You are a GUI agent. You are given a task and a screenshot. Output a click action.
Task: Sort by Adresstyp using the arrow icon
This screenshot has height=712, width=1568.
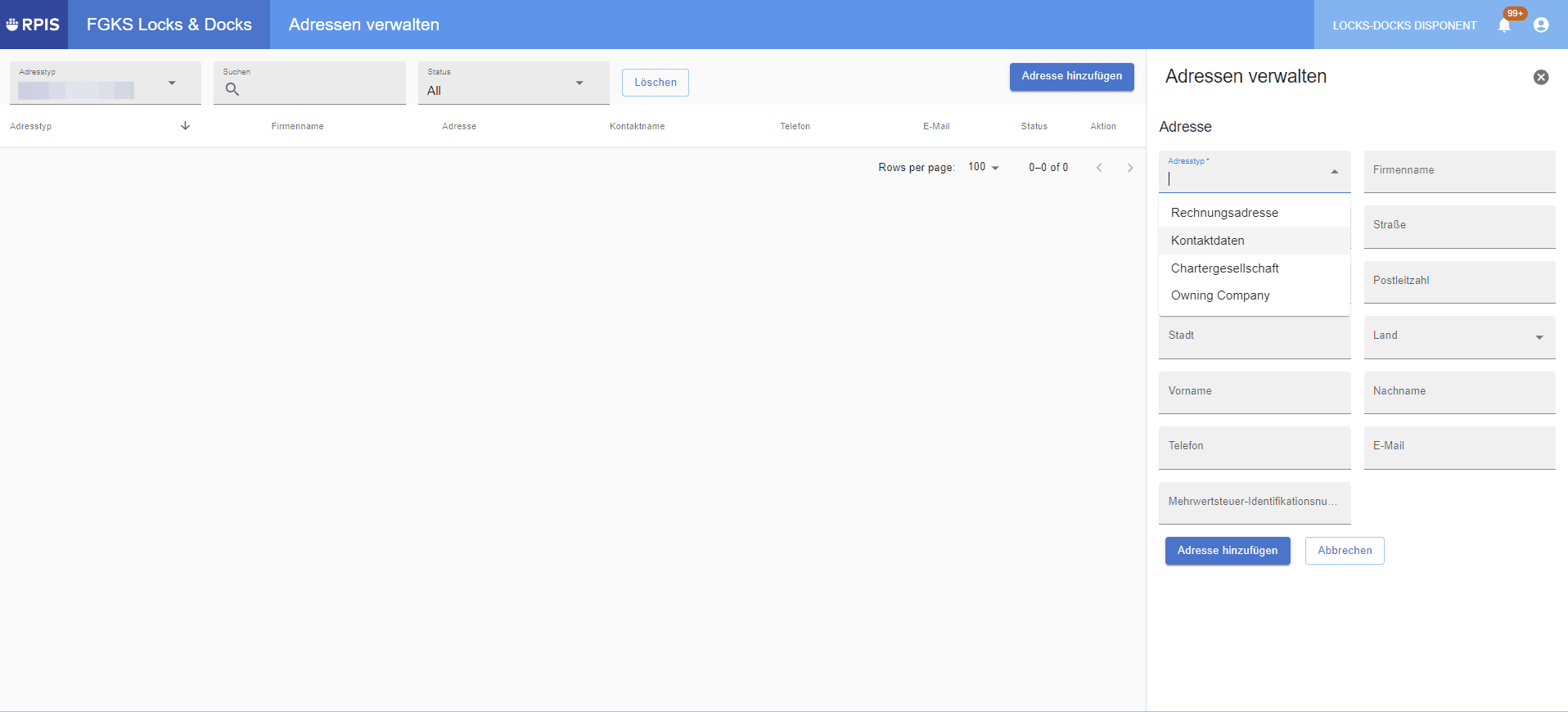tap(185, 126)
